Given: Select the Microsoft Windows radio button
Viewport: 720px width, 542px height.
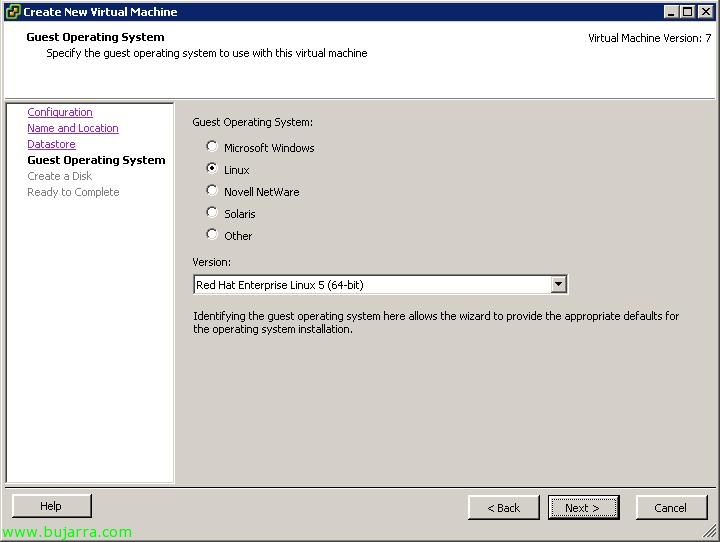Looking at the screenshot, I should click(212, 147).
